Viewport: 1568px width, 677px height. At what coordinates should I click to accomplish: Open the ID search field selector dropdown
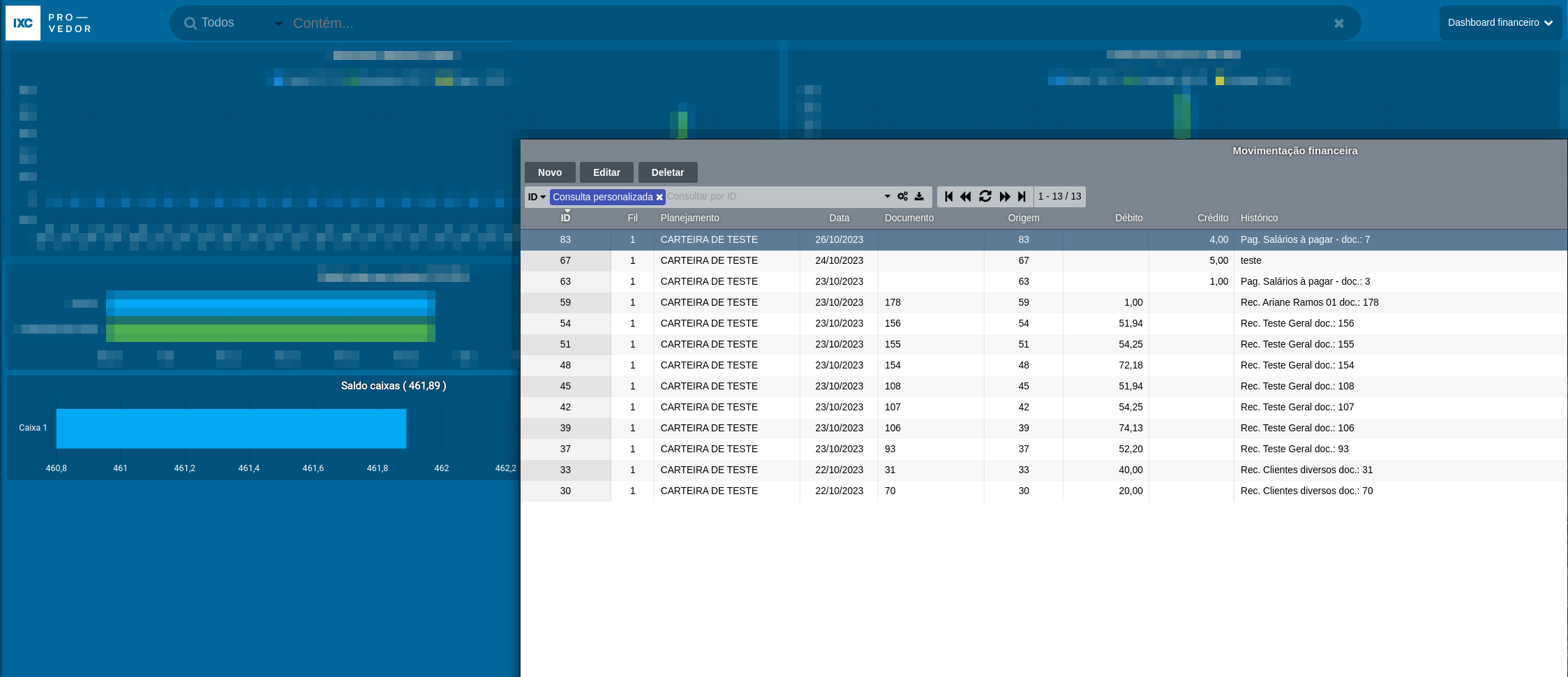(537, 197)
